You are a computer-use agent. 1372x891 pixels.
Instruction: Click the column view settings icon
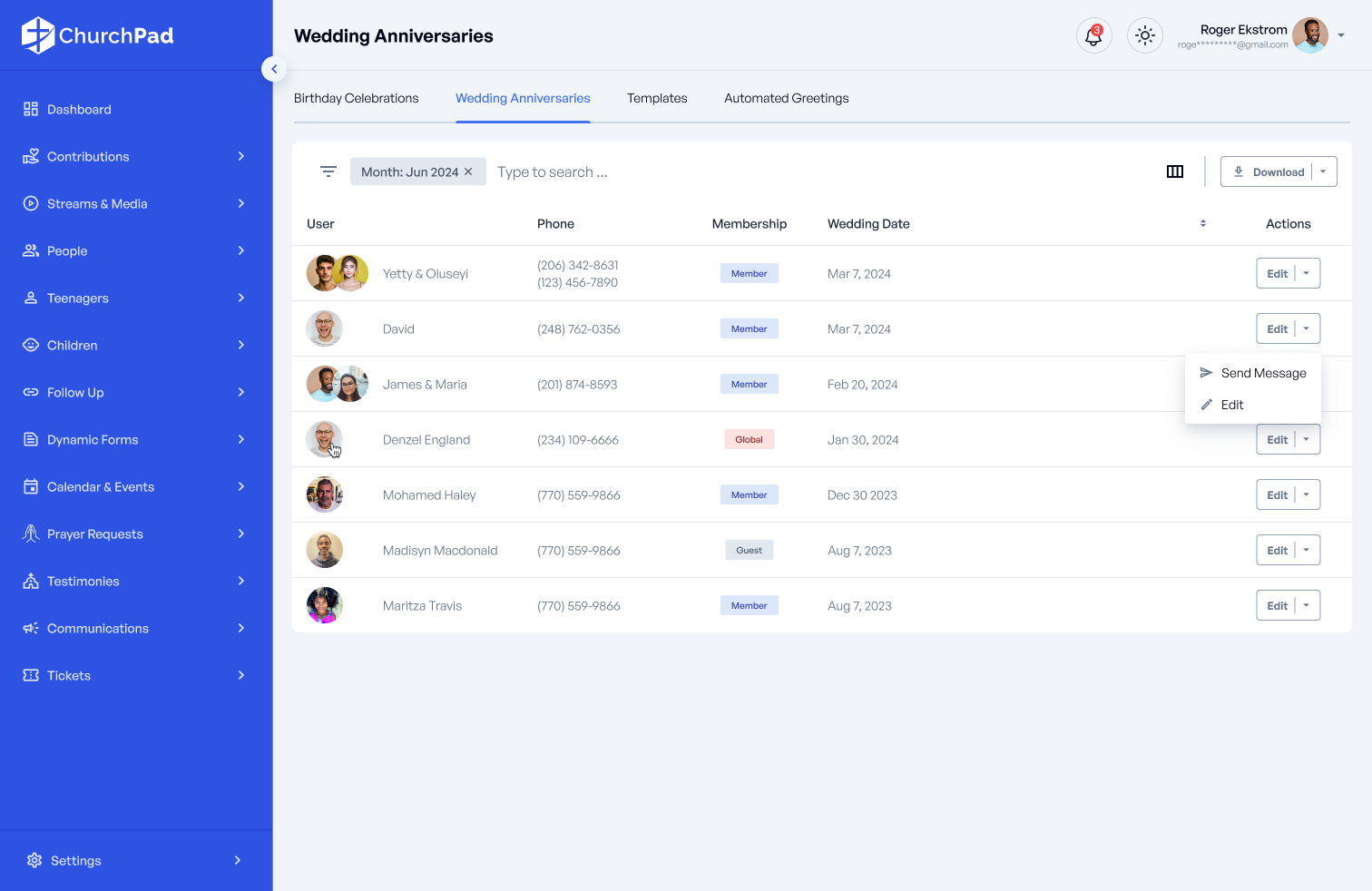coord(1174,171)
